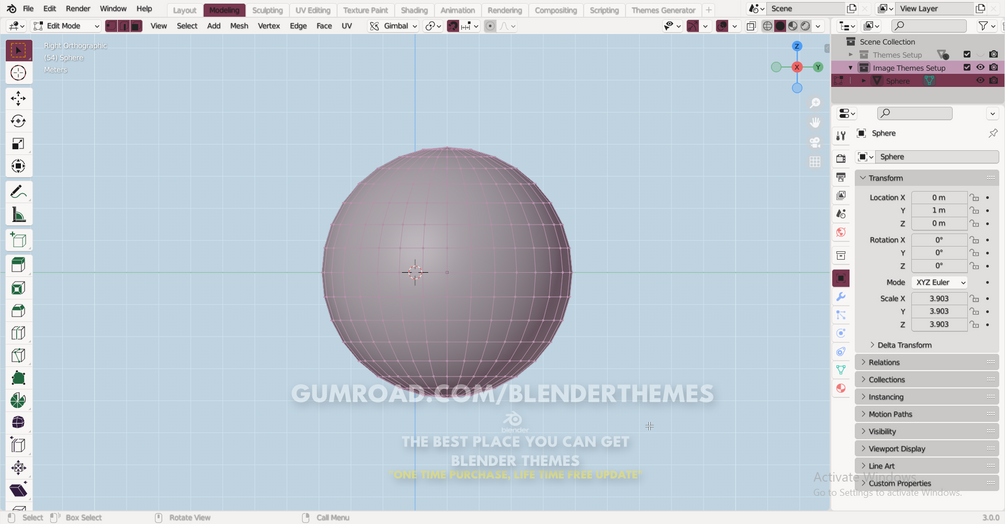Enable vertex select mode
The width and height of the screenshot is (1005, 524).
112,26
